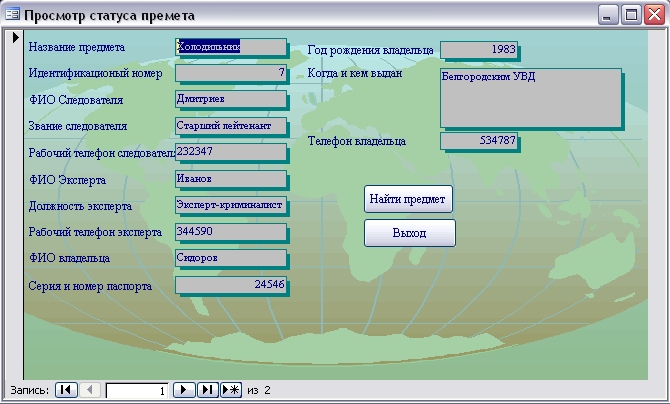Create new record with asterisk button
Image resolution: width=670 pixels, height=404 pixels.
tap(231, 390)
